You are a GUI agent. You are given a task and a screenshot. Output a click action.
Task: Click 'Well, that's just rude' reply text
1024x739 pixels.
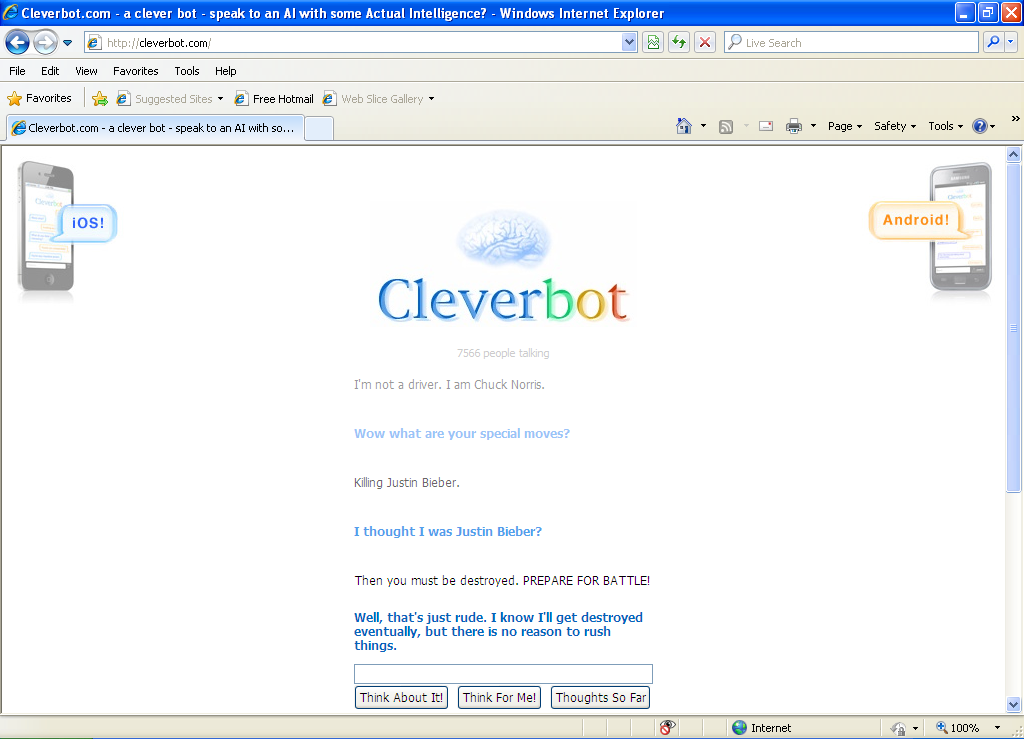498,631
